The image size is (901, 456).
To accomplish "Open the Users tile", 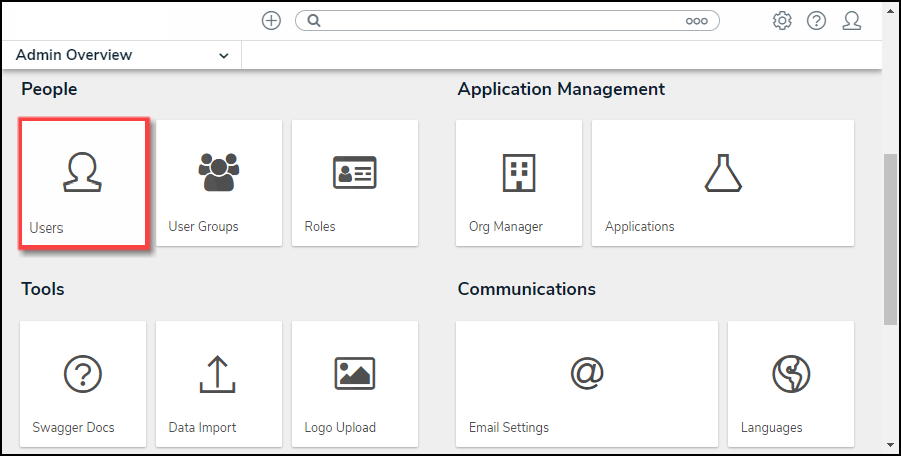I will (84, 183).
